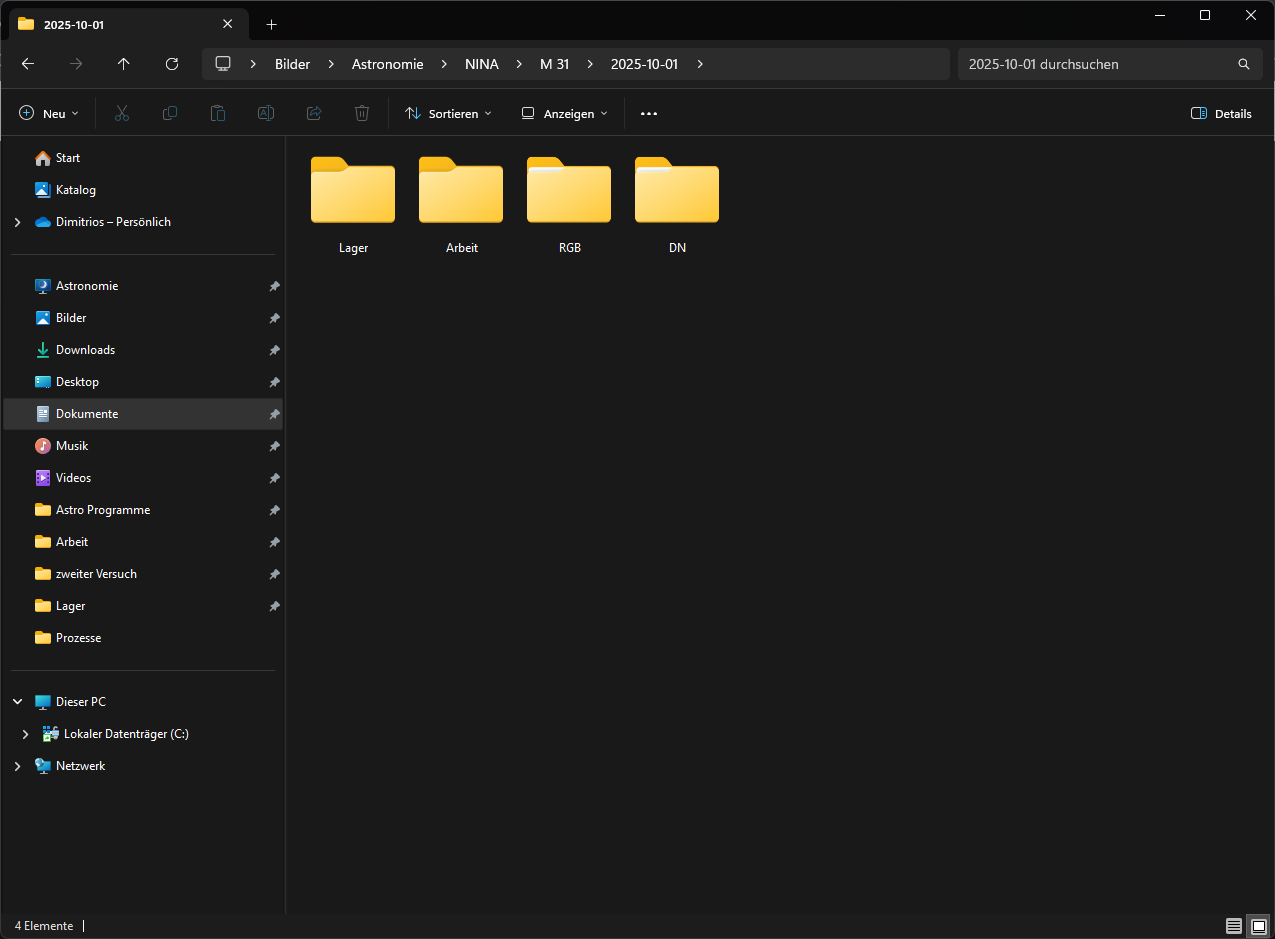This screenshot has height=939, width=1275.
Task: Switch to large icons view in status bar
Action: [1258, 926]
